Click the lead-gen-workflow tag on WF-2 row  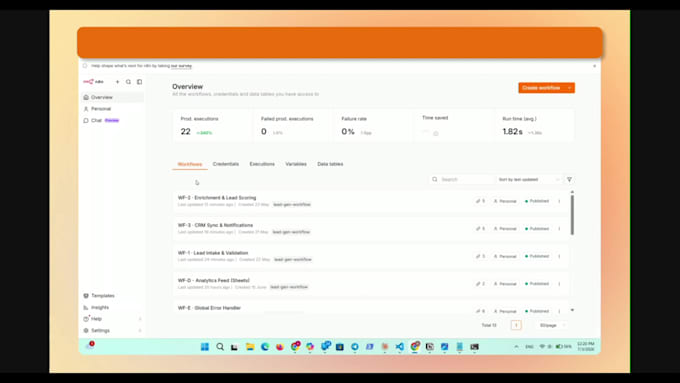292,205
